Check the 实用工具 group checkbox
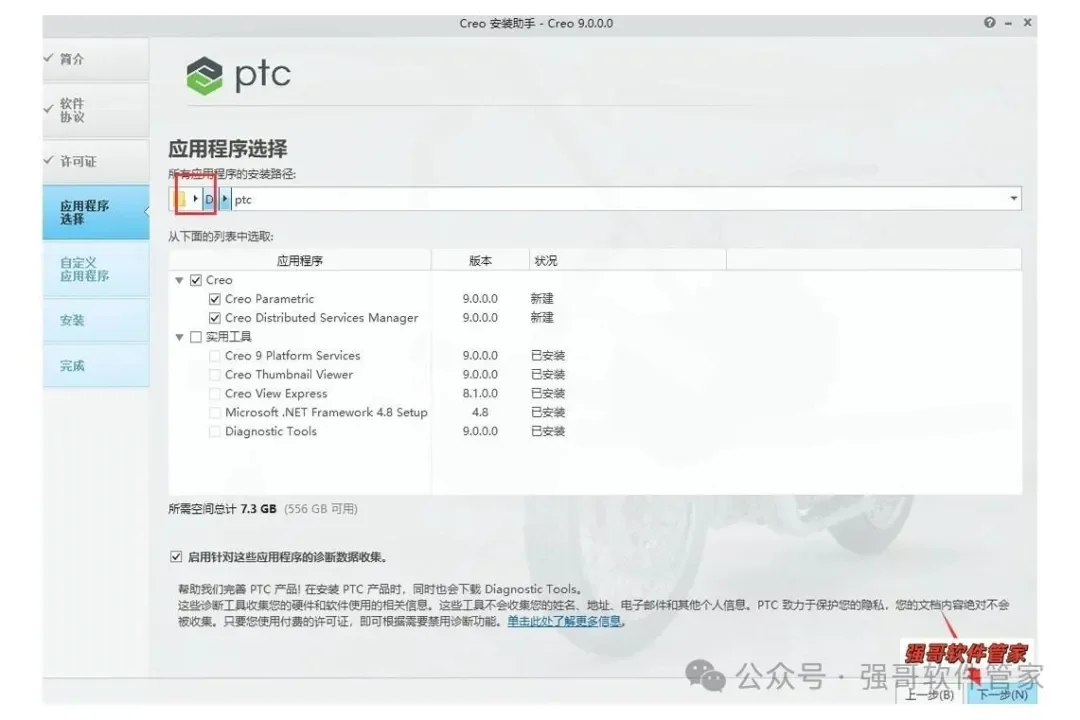Viewport: 1080px width, 720px height. click(x=196, y=337)
